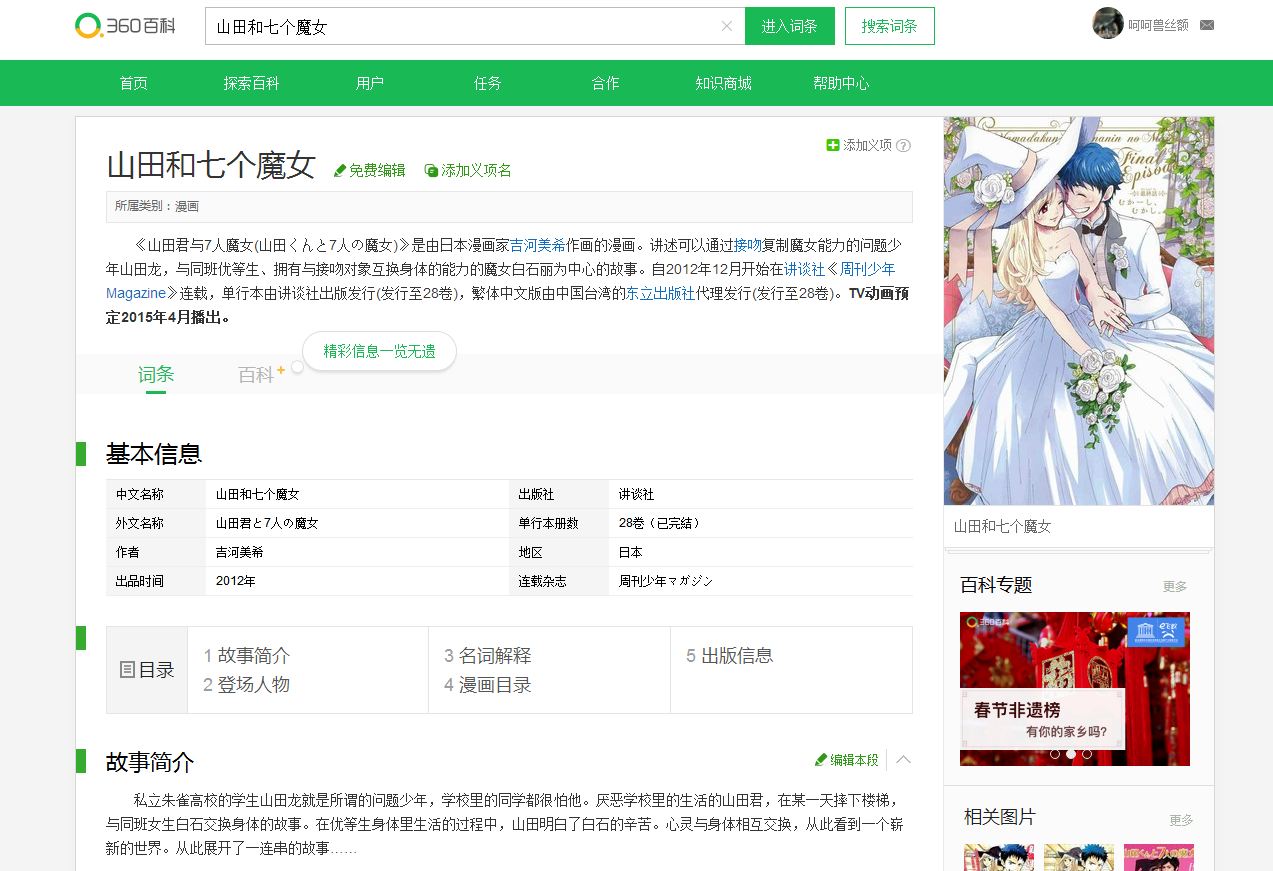Jump to 3 名词解释 in the contents
The width and height of the screenshot is (1273, 871).
(x=487, y=656)
